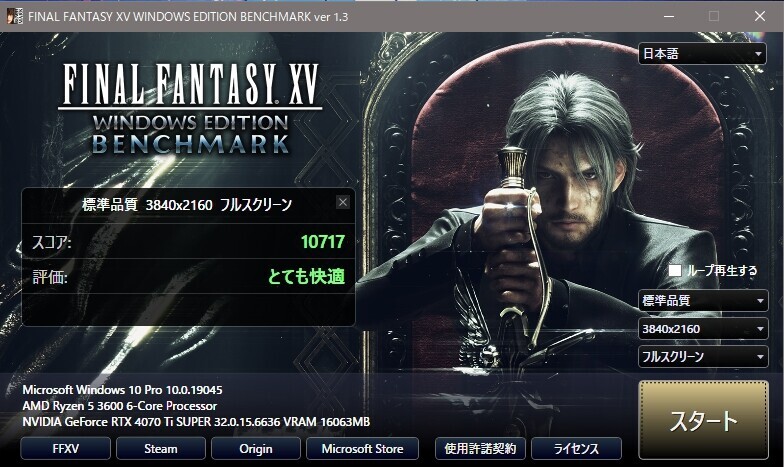The image size is (784, 467).
Task: Close the benchmark result panel
Action: pos(342,202)
